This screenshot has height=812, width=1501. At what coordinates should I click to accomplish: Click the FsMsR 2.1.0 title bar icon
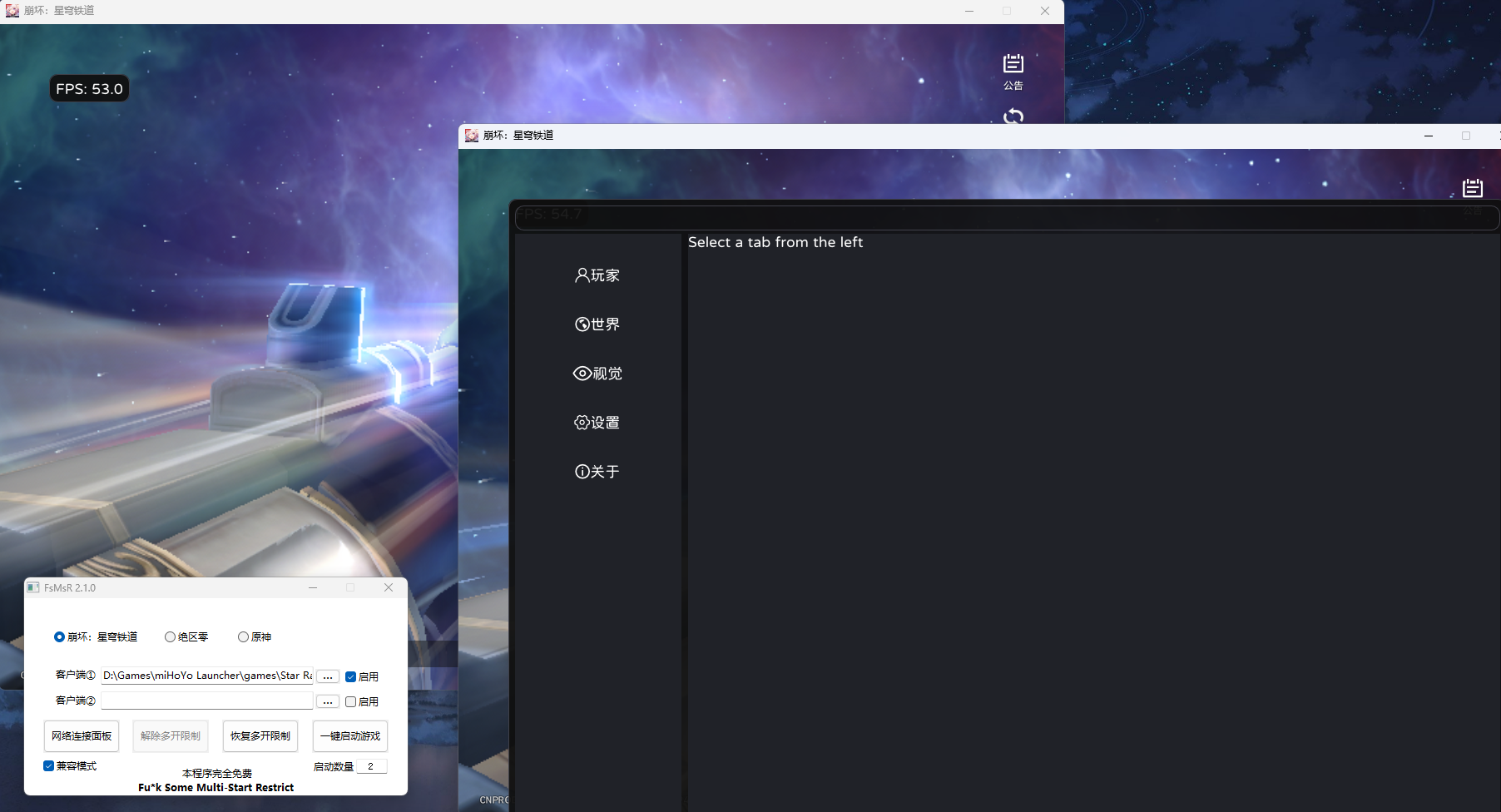click(33, 587)
